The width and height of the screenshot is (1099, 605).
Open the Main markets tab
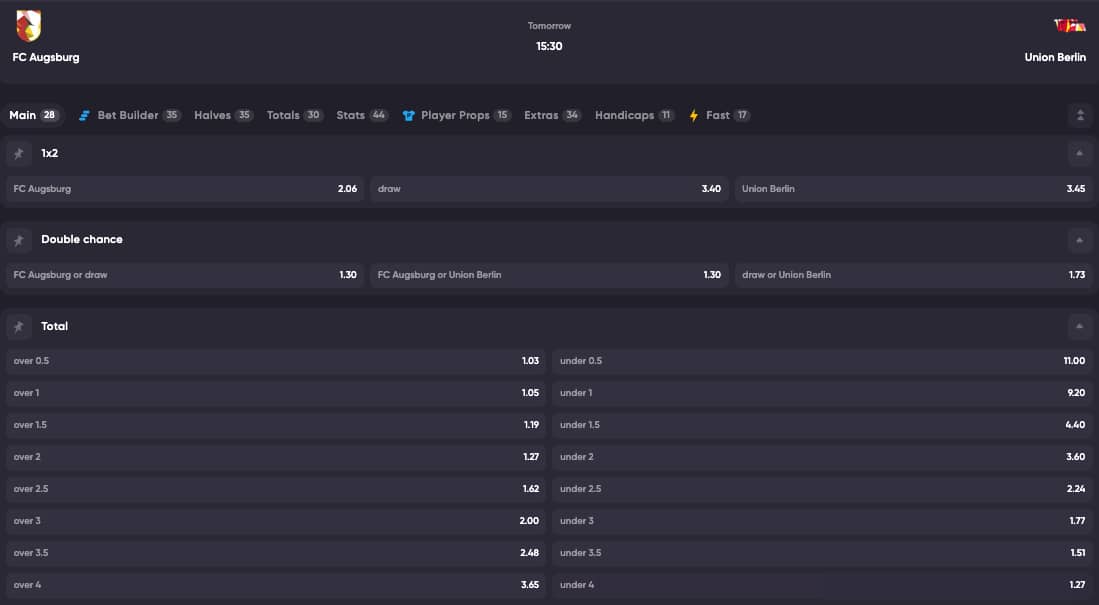click(33, 115)
